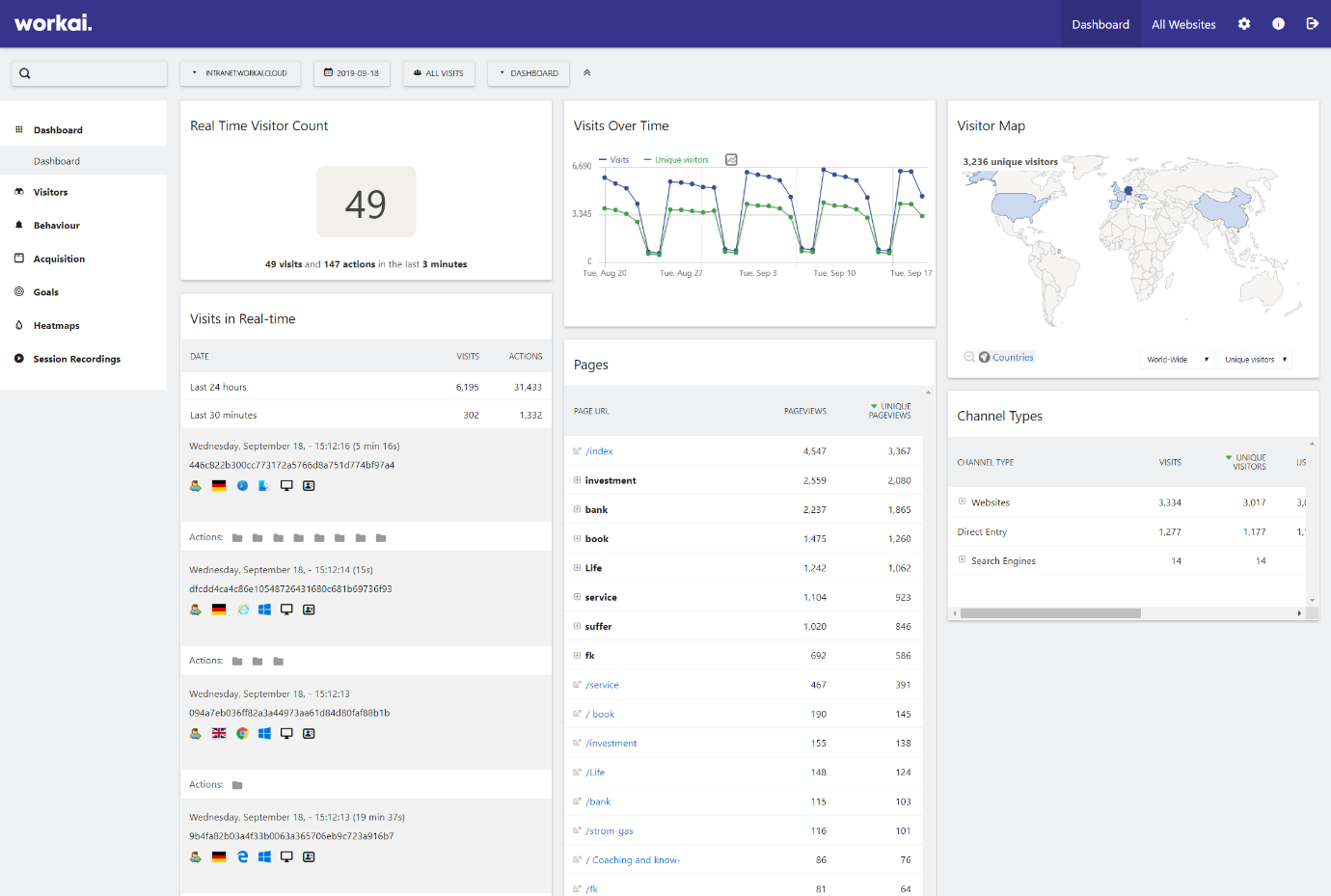Open the / Coaching and know- page link

pos(633,860)
